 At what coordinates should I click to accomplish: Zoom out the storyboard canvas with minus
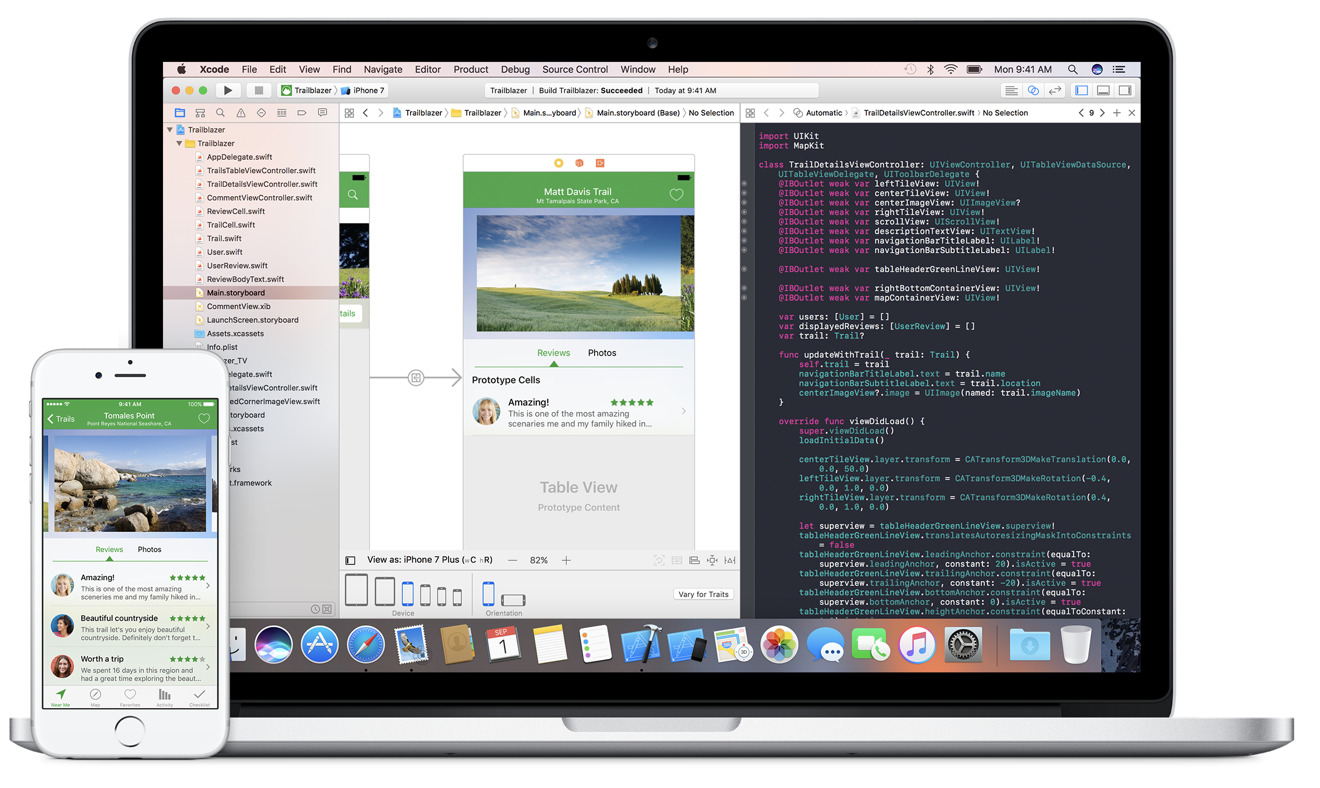[x=512, y=560]
